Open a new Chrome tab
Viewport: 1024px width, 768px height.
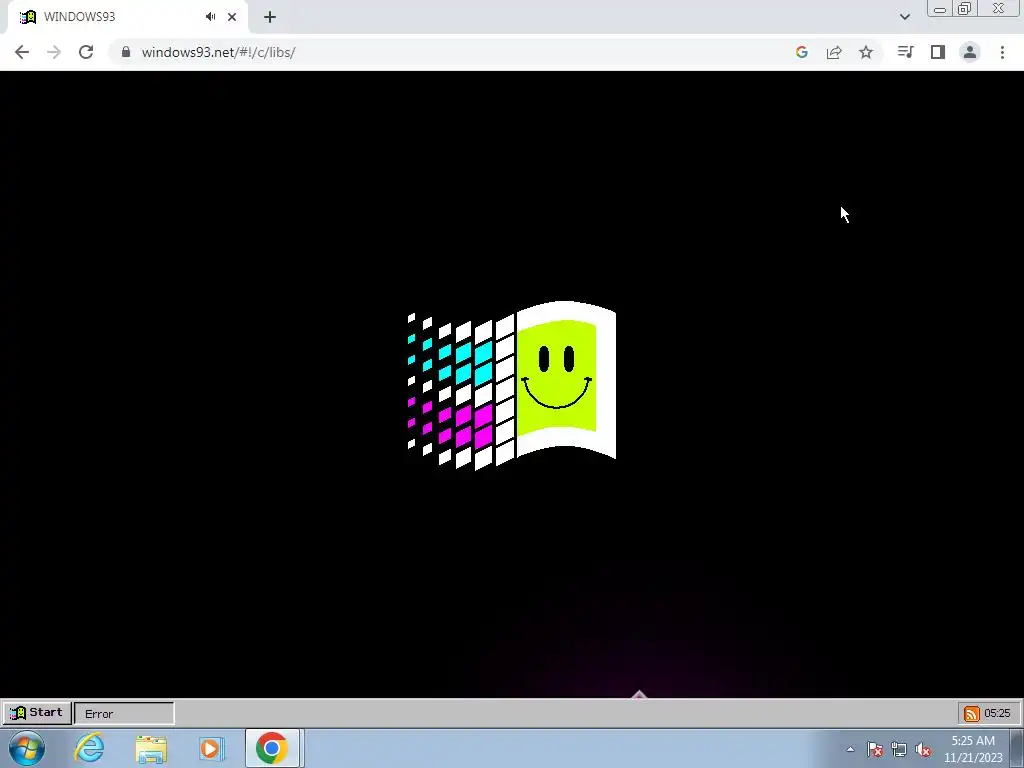(270, 17)
